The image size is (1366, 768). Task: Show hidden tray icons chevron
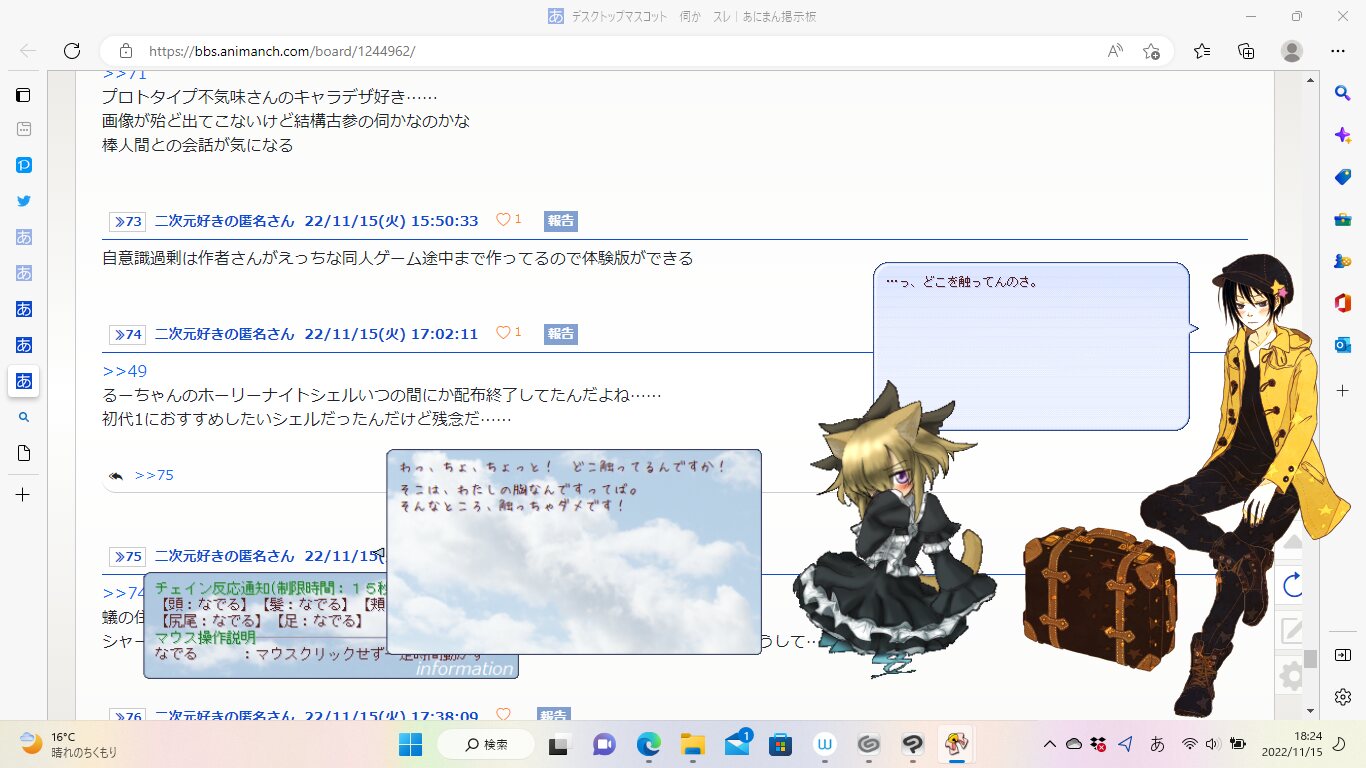(x=1049, y=744)
